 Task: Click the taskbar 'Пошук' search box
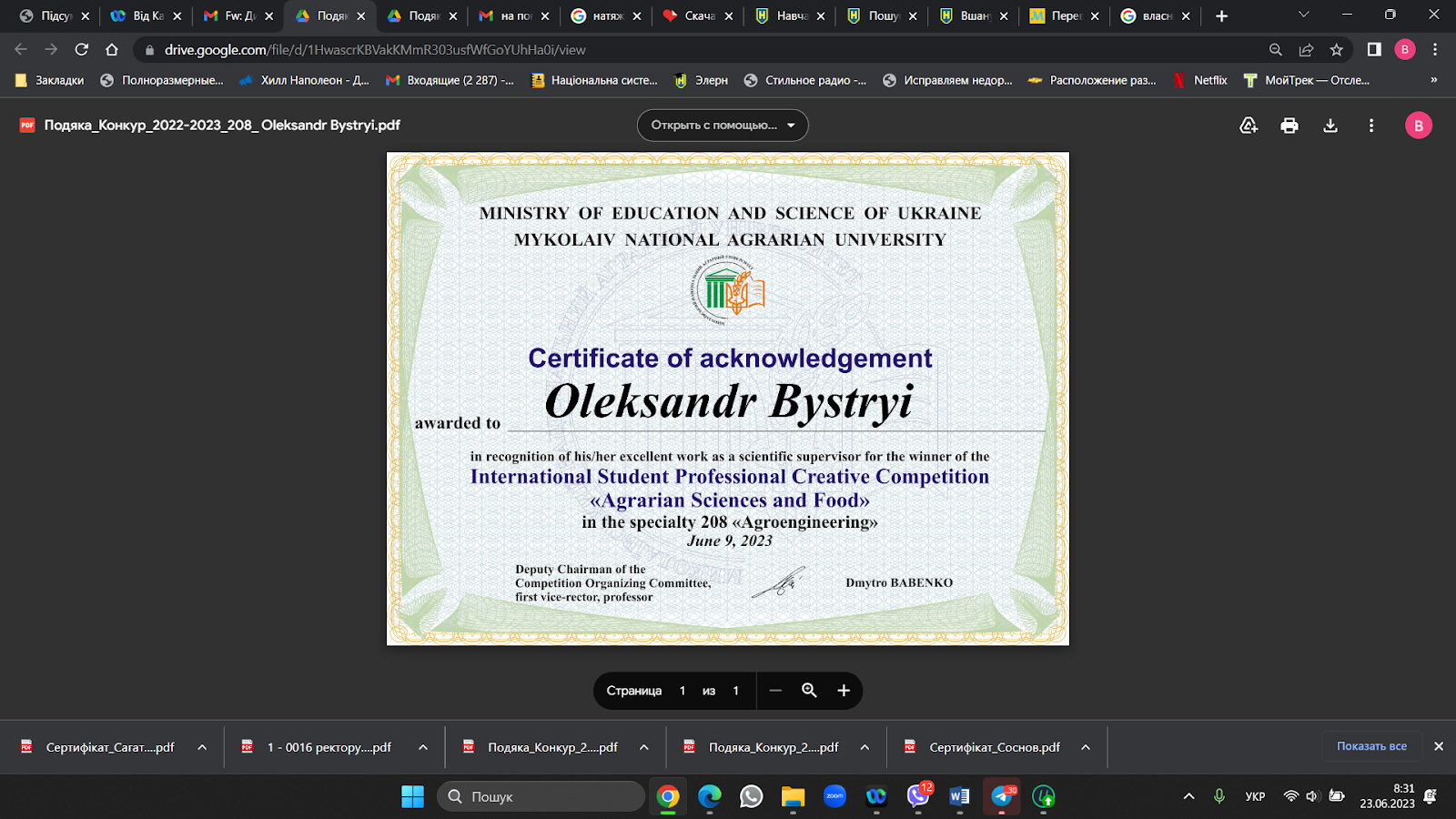click(541, 796)
